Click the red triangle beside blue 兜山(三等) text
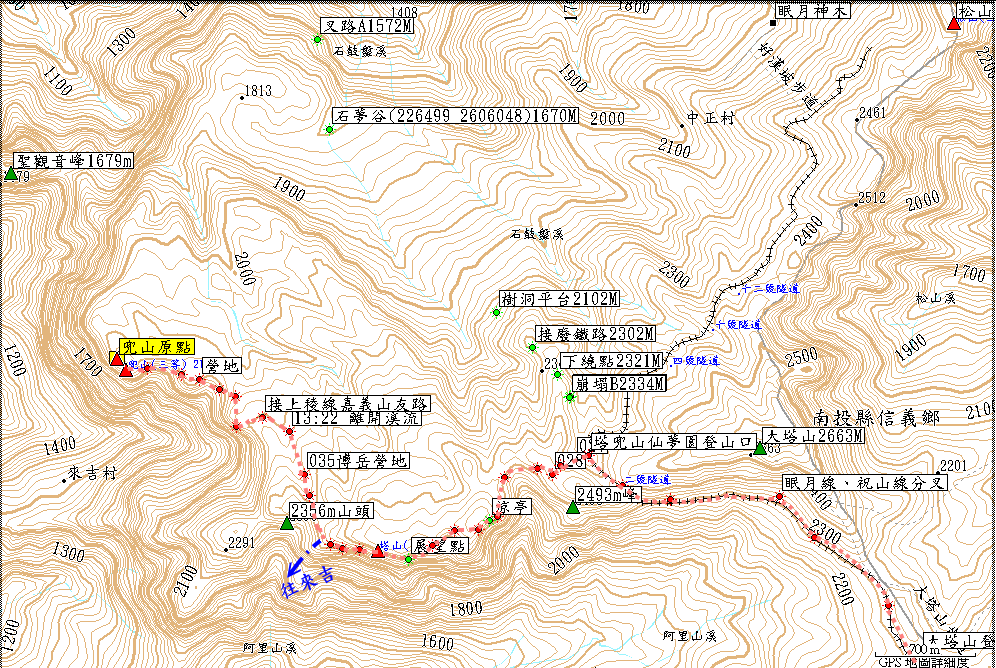Screen dimensions: 996x668 click(126, 370)
